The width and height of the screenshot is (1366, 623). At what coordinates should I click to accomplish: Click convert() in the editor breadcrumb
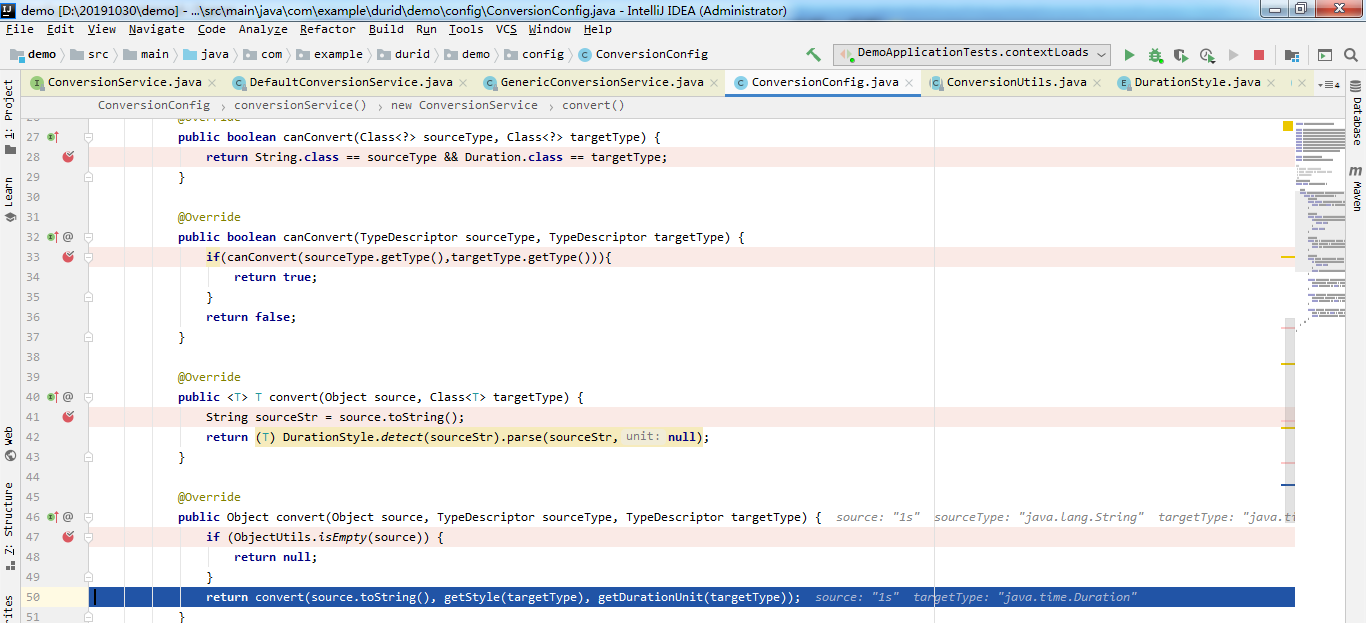pyautogui.click(x=593, y=105)
